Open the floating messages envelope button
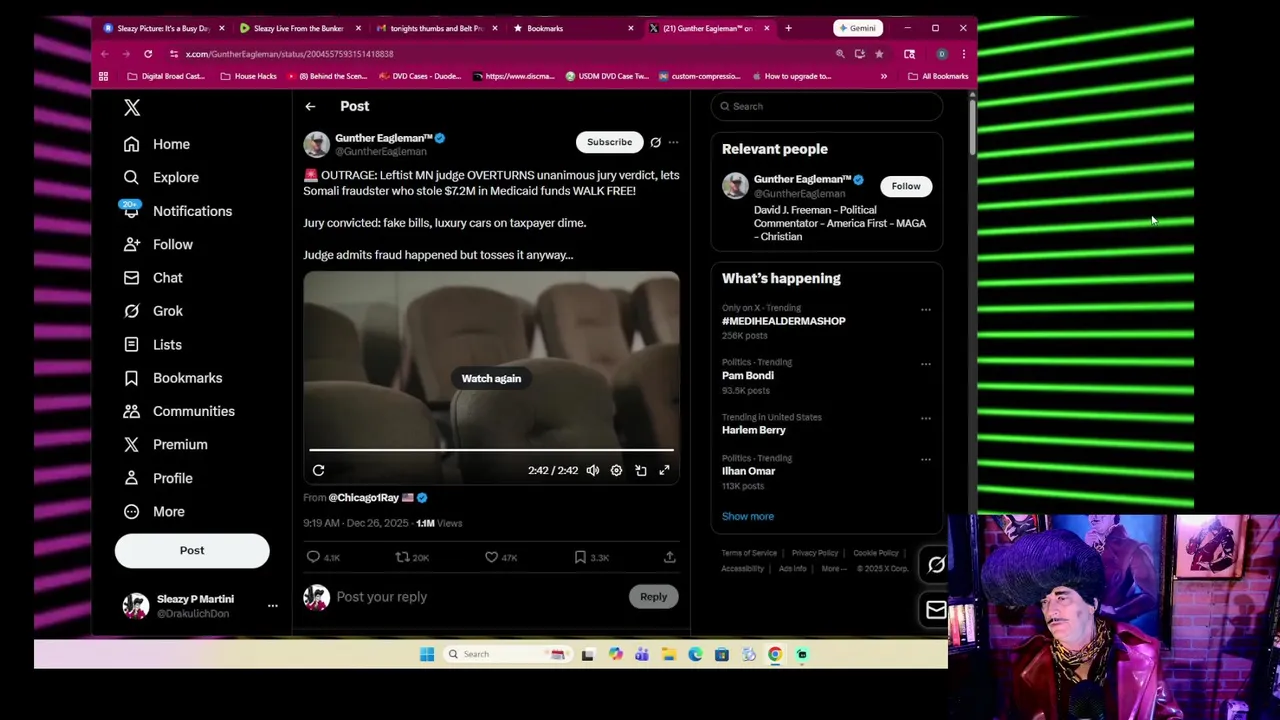This screenshot has height=720, width=1280. coord(935,610)
